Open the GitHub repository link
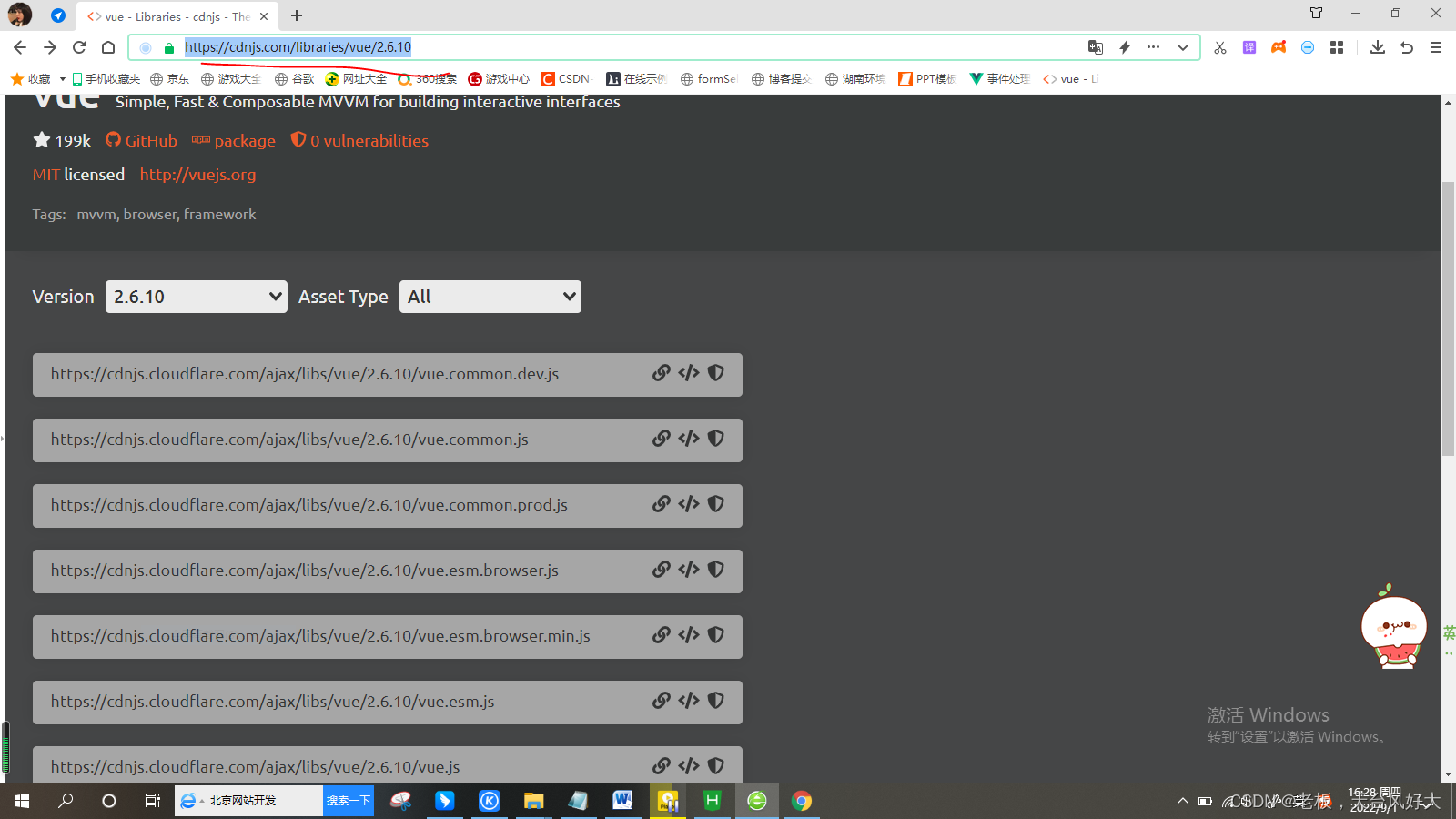The height and width of the screenshot is (819, 1456). pyautogui.click(x=141, y=141)
